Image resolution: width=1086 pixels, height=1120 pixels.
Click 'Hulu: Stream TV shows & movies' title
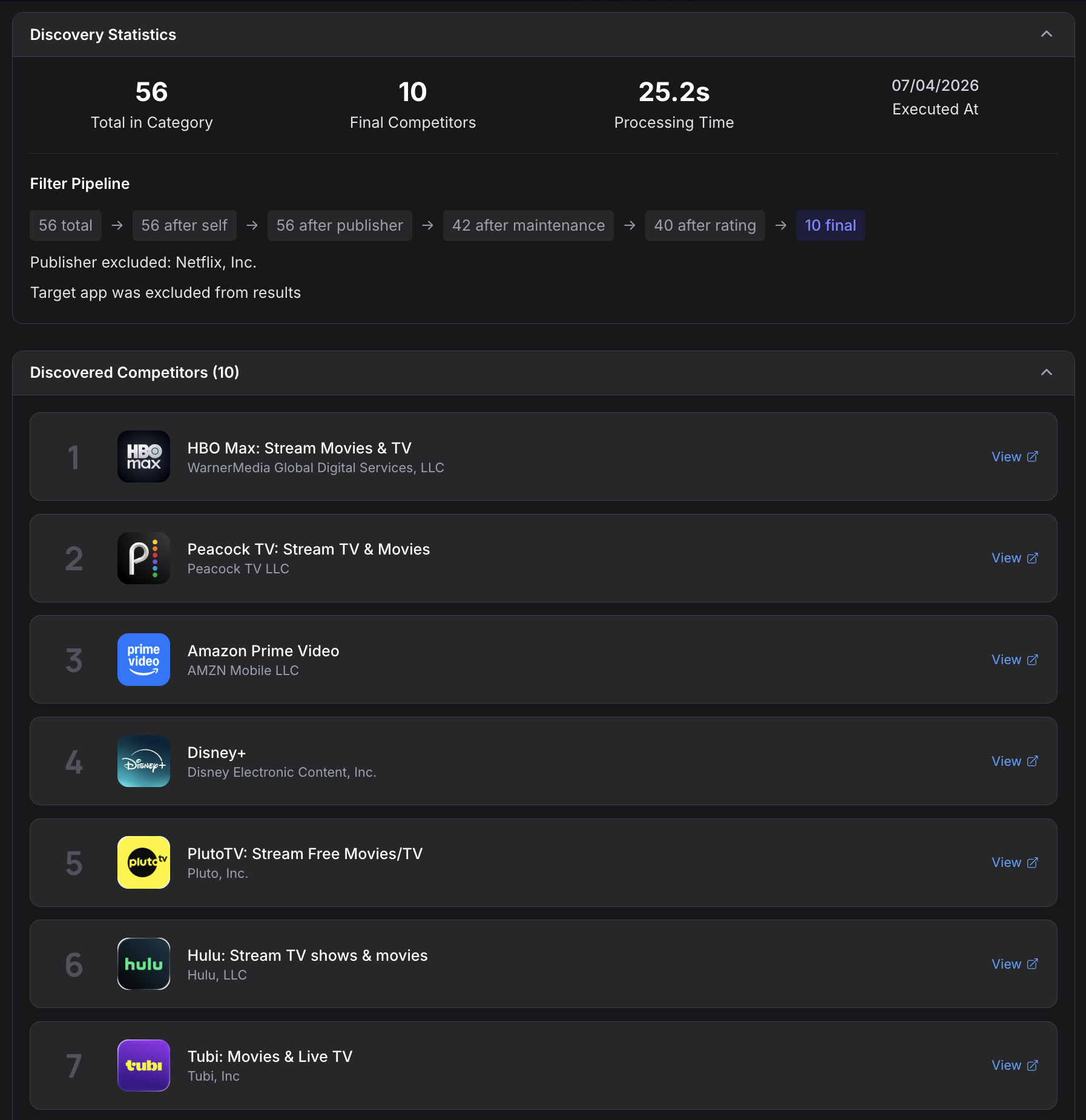click(308, 955)
